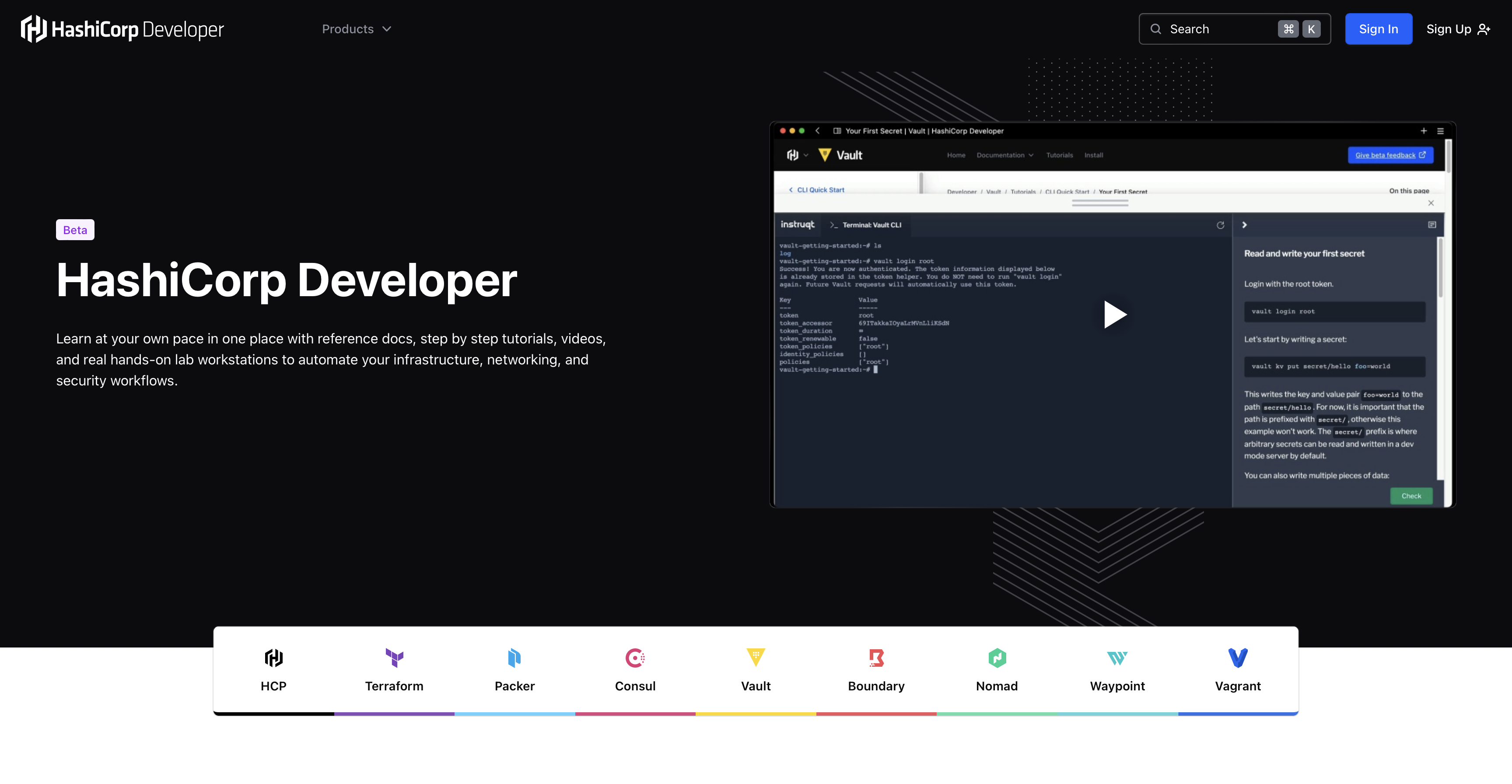
Task: Open the product switcher chevron next to Vault
Action: tap(805, 155)
